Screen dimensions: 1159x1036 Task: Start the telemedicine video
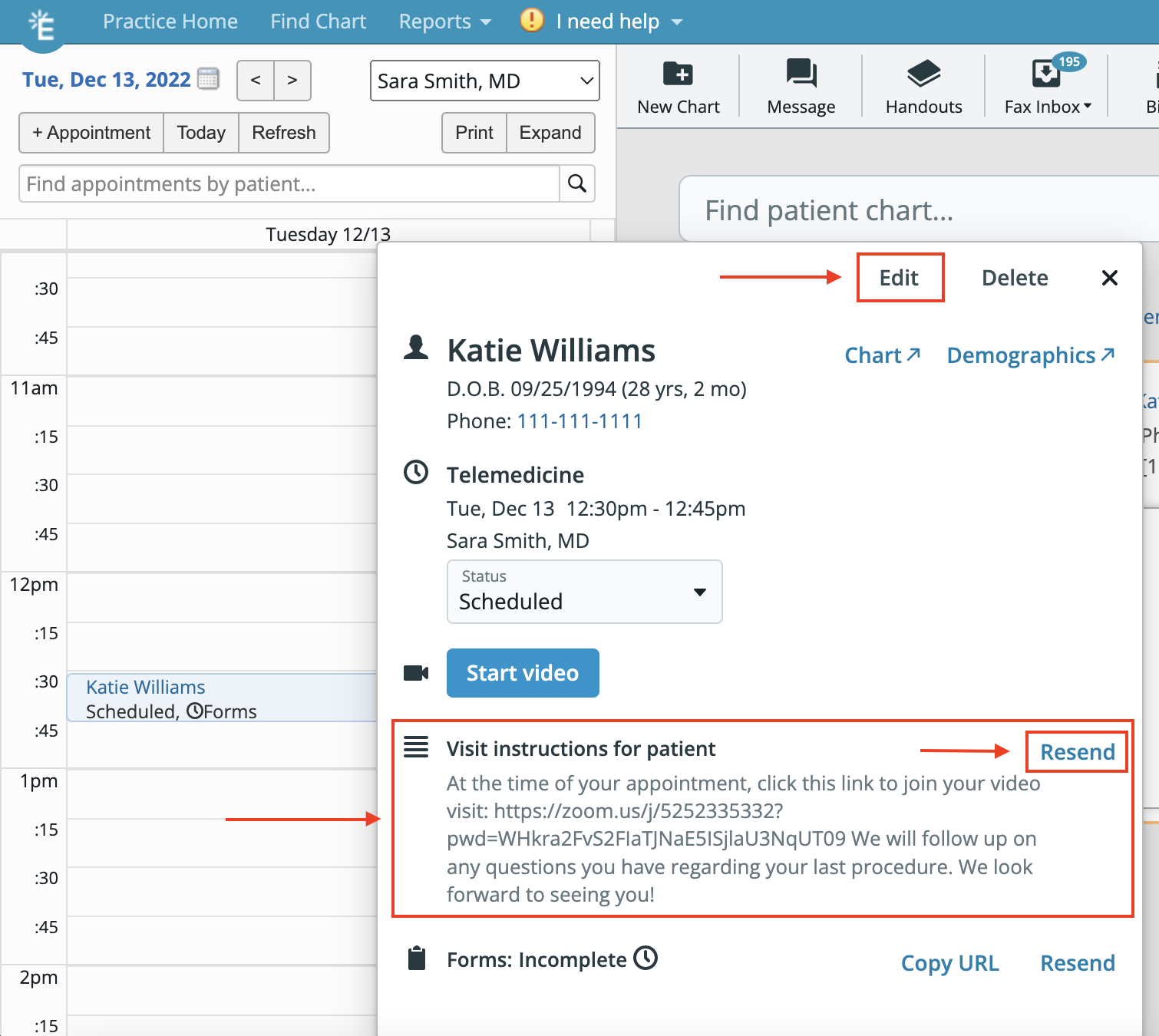click(523, 673)
